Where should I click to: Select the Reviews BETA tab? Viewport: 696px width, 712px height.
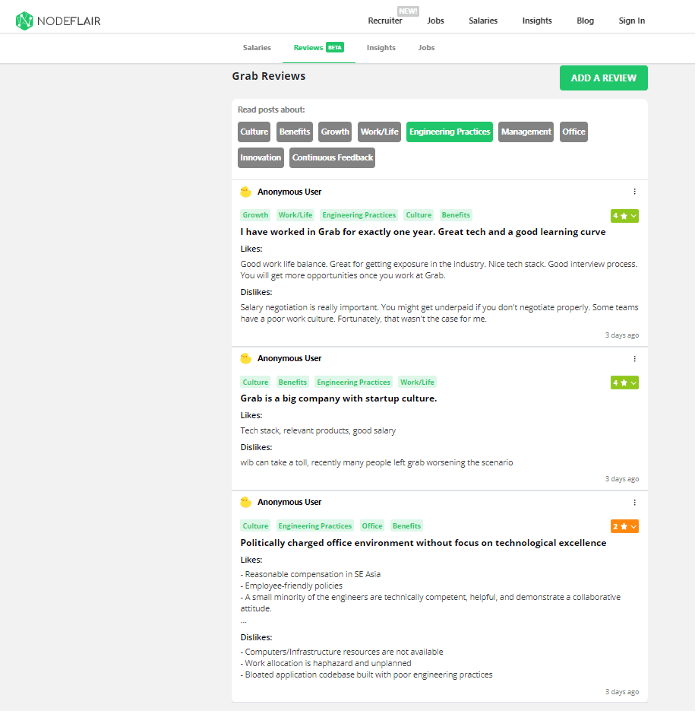click(x=318, y=48)
